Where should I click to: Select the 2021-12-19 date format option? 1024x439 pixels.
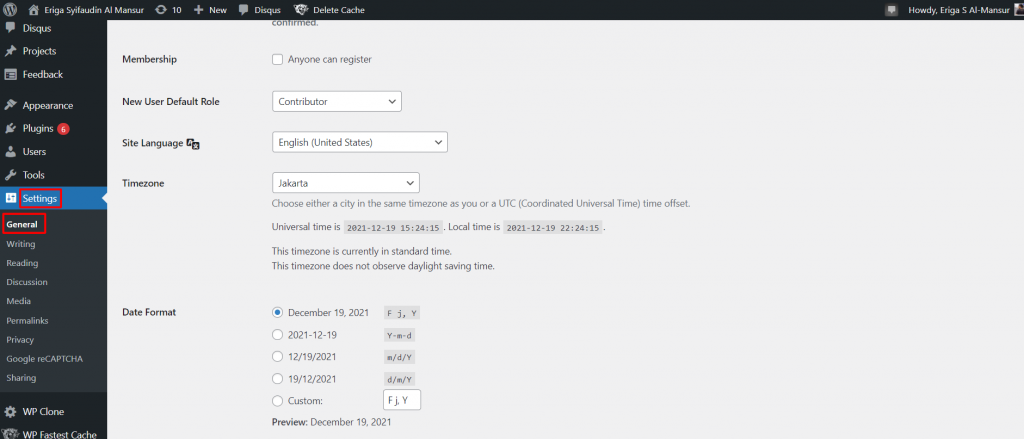tap(278, 334)
